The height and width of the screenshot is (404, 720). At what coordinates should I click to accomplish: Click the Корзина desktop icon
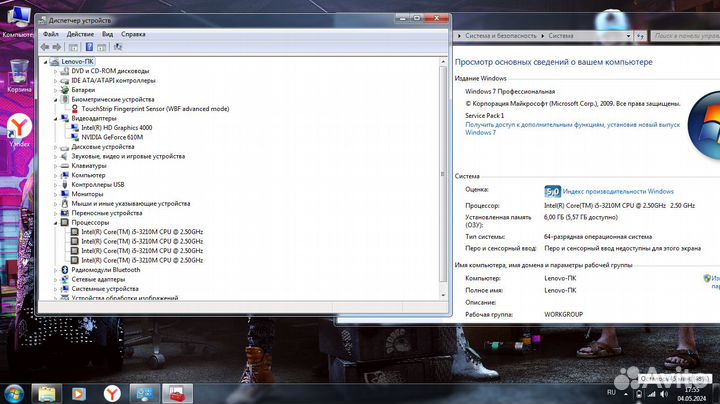(x=19, y=76)
